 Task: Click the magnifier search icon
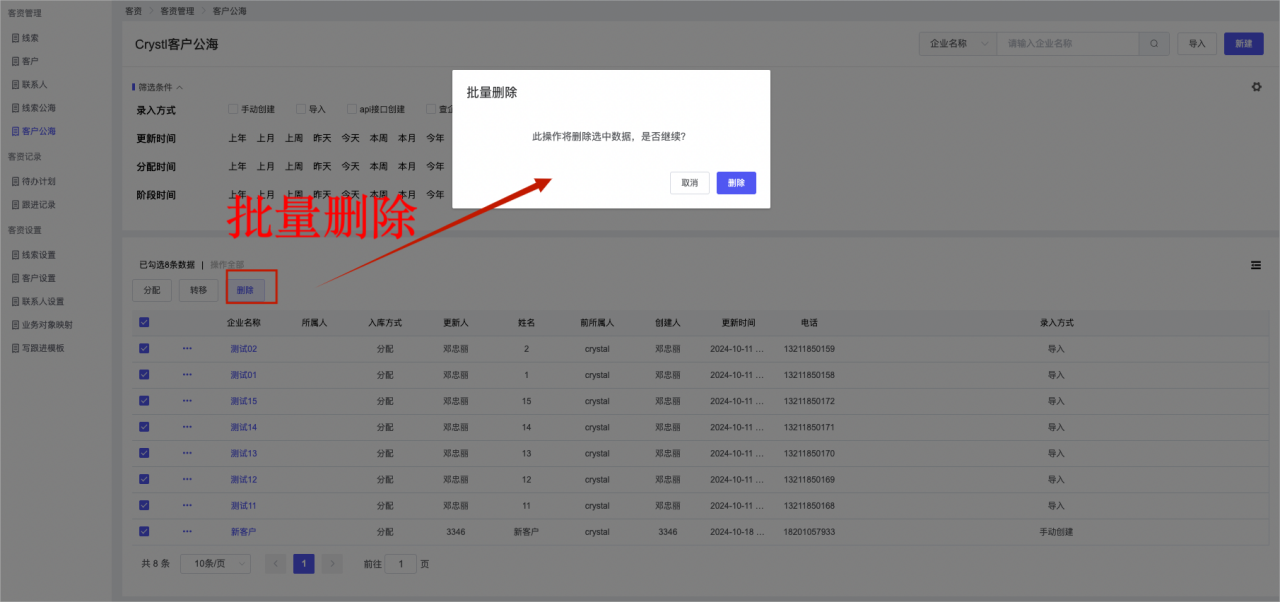click(x=1154, y=44)
